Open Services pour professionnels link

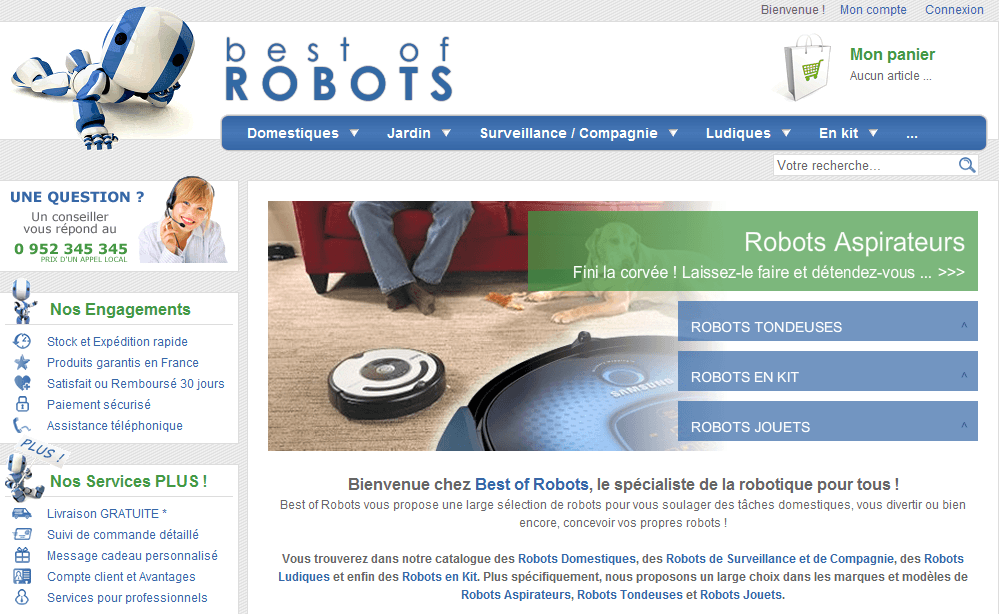point(127,597)
